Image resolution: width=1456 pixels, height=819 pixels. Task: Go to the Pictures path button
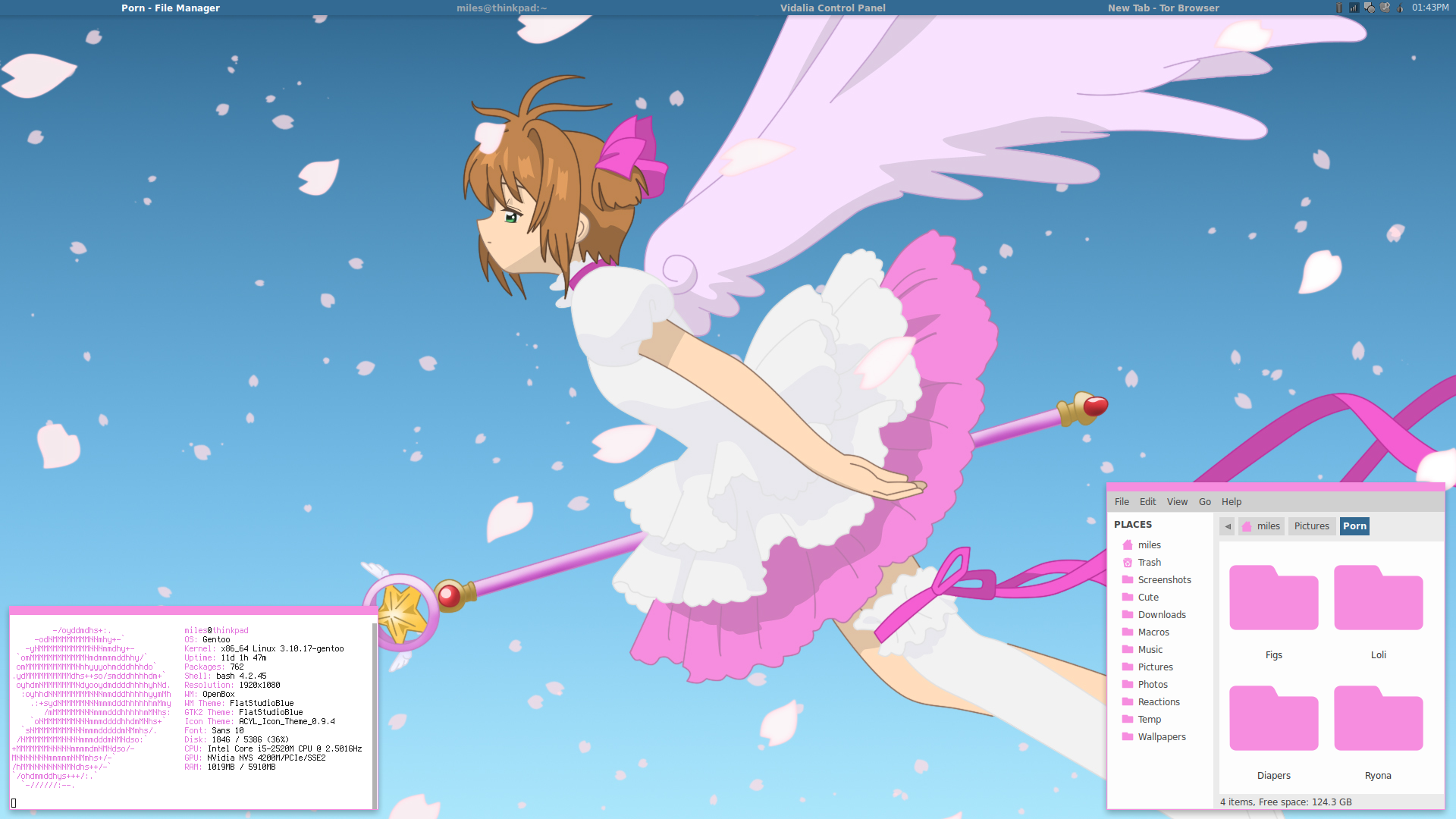click(x=1311, y=526)
